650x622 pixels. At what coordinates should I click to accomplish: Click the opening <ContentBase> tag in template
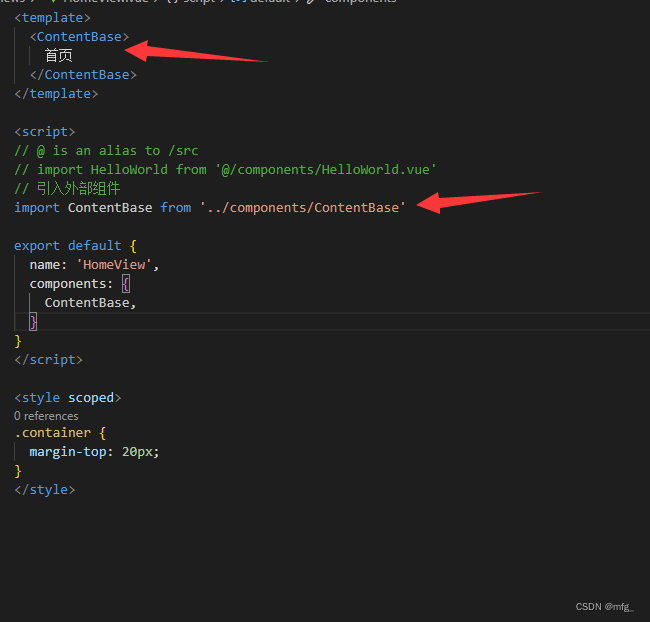point(79,37)
